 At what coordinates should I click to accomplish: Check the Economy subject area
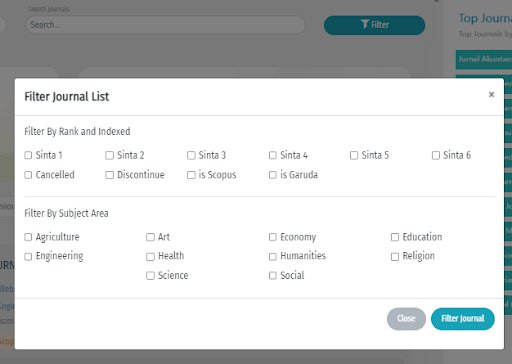(273, 237)
